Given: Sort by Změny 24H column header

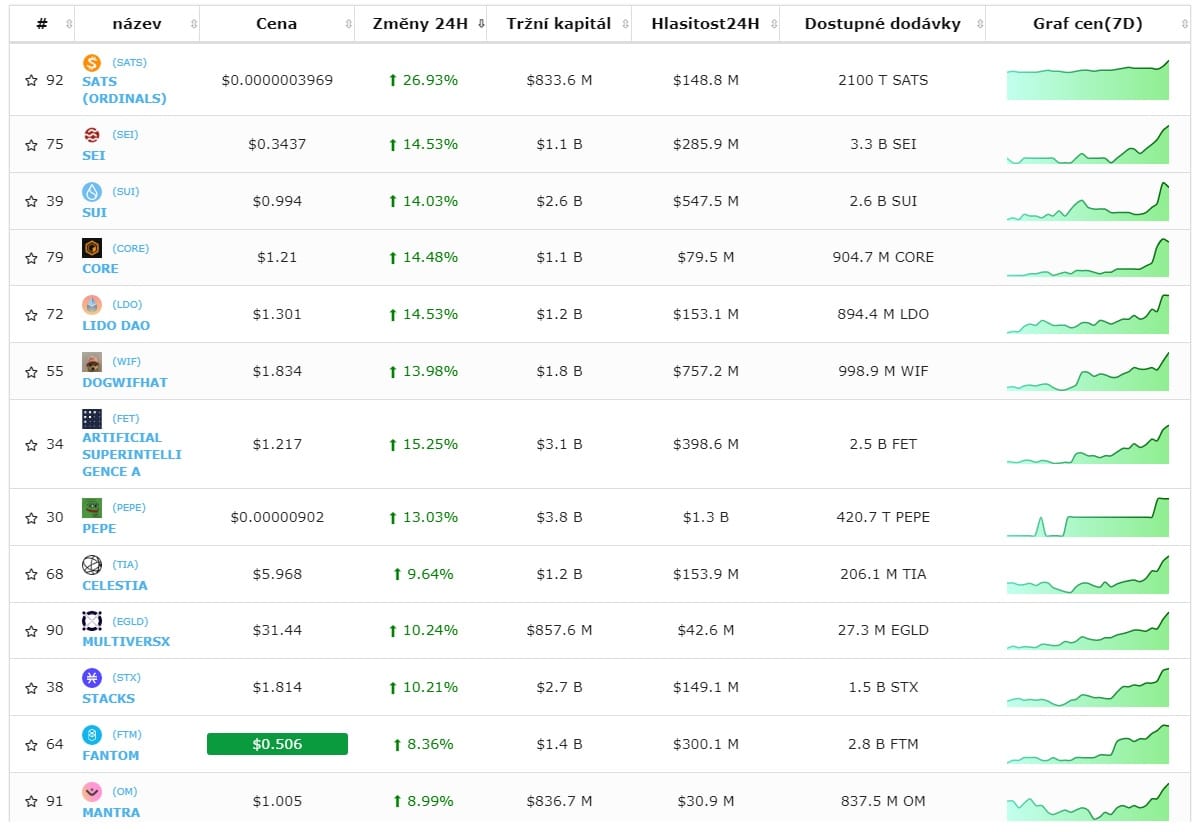Looking at the screenshot, I should point(420,24).
